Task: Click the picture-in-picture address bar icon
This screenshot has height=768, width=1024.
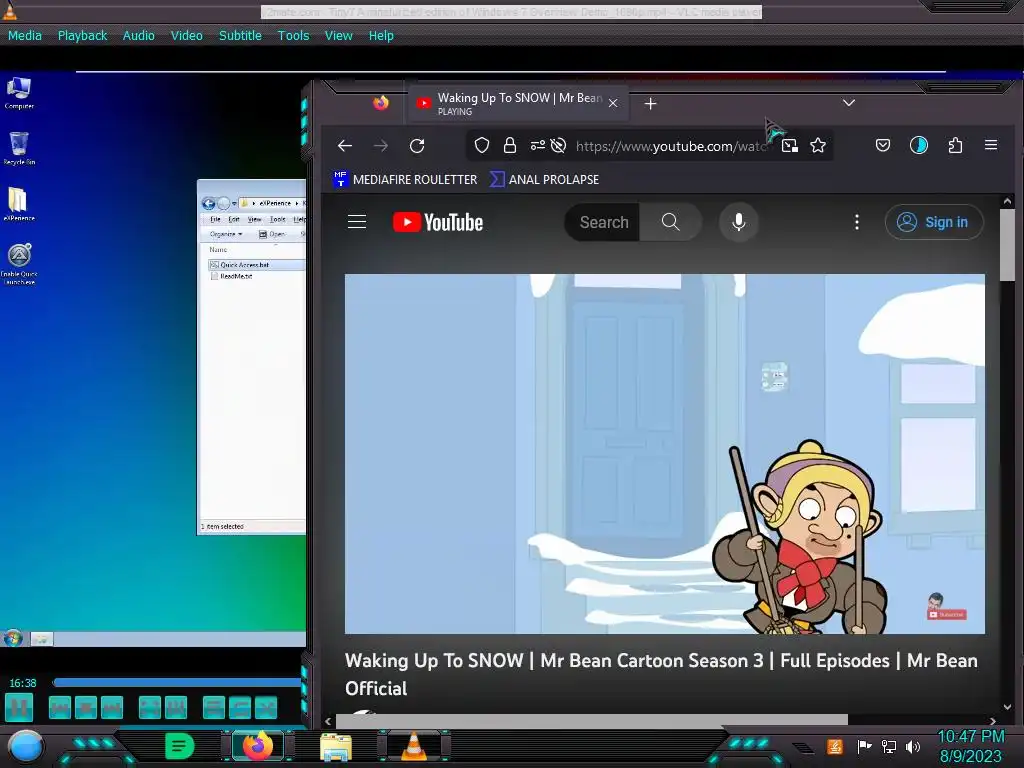Action: point(790,145)
